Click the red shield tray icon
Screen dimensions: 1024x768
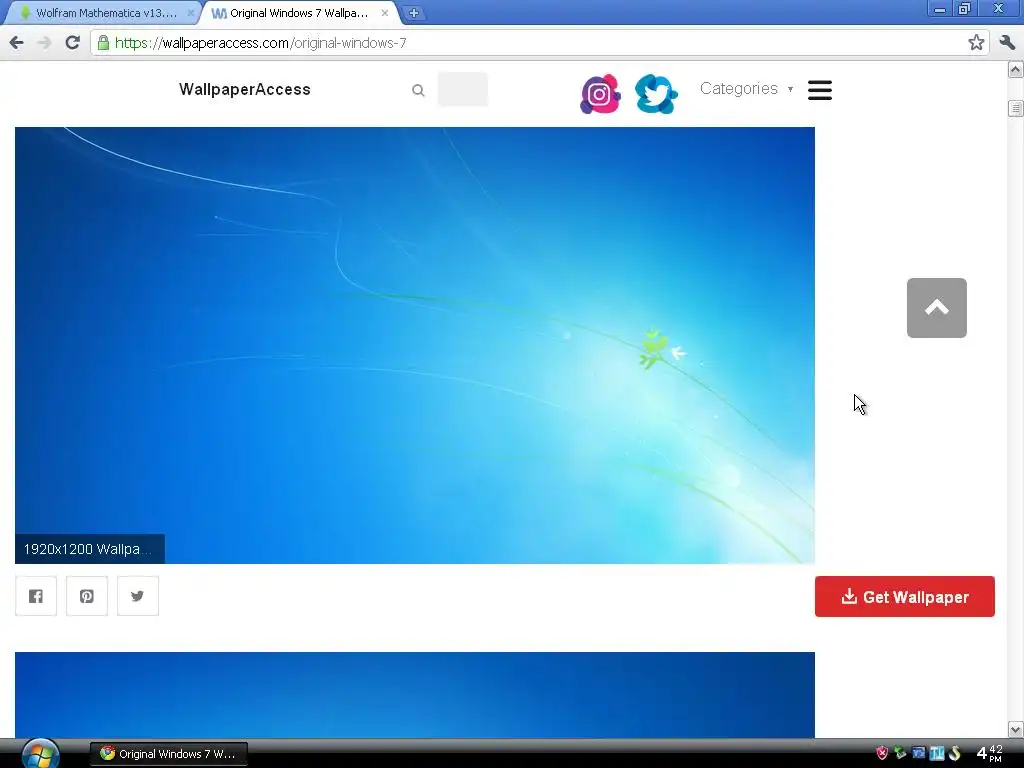point(882,753)
